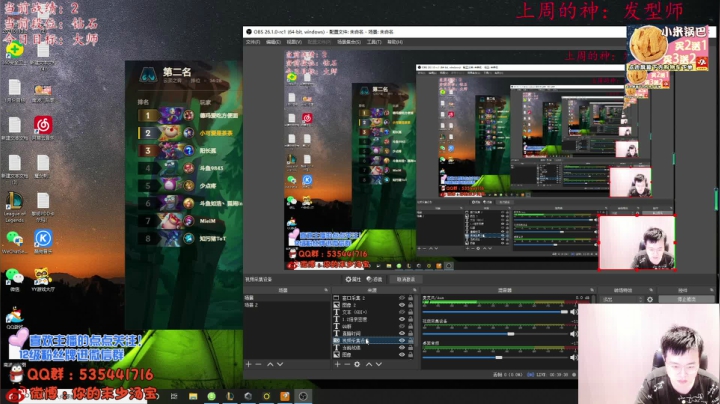Image resolution: width=720 pixels, height=404 pixels.
Task: Toggle visibility of the QQ群 text source
Action: tap(402, 326)
